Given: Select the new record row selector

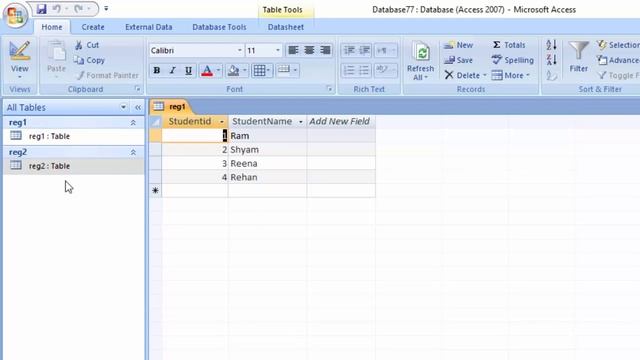Looking at the screenshot, I should click(156, 191).
